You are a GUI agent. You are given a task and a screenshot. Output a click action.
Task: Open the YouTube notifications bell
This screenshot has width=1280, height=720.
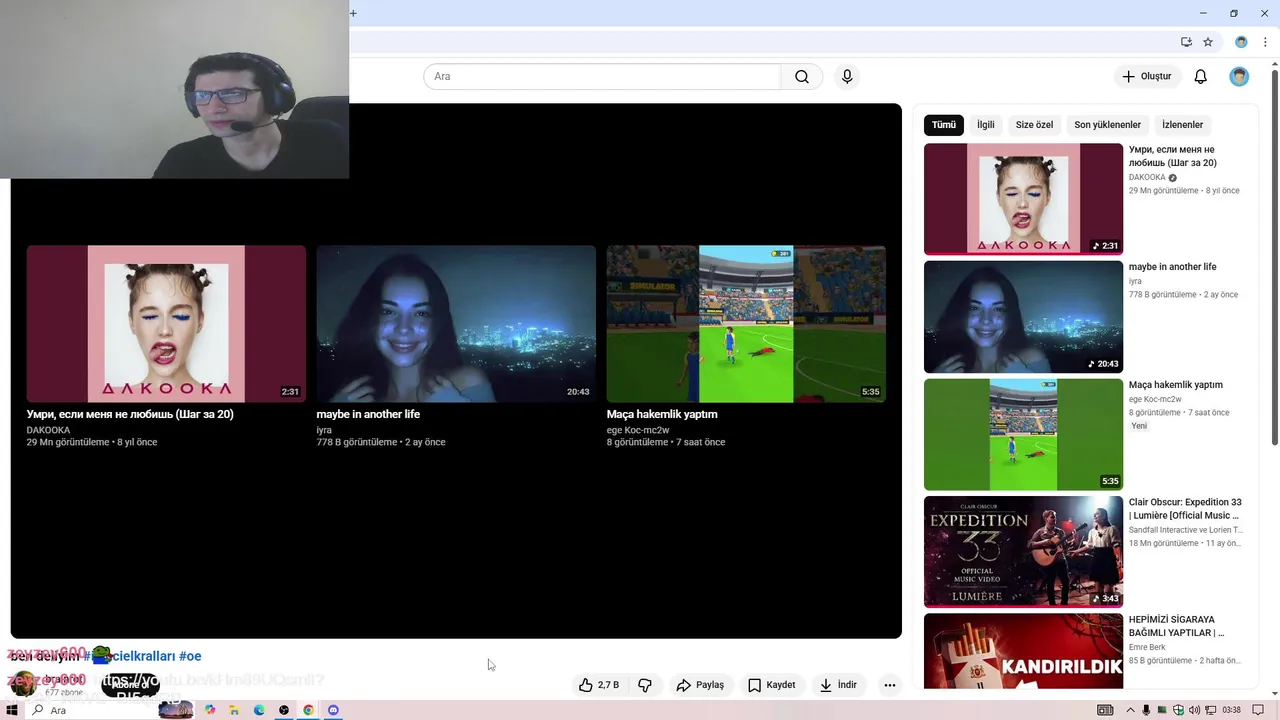tap(1201, 77)
